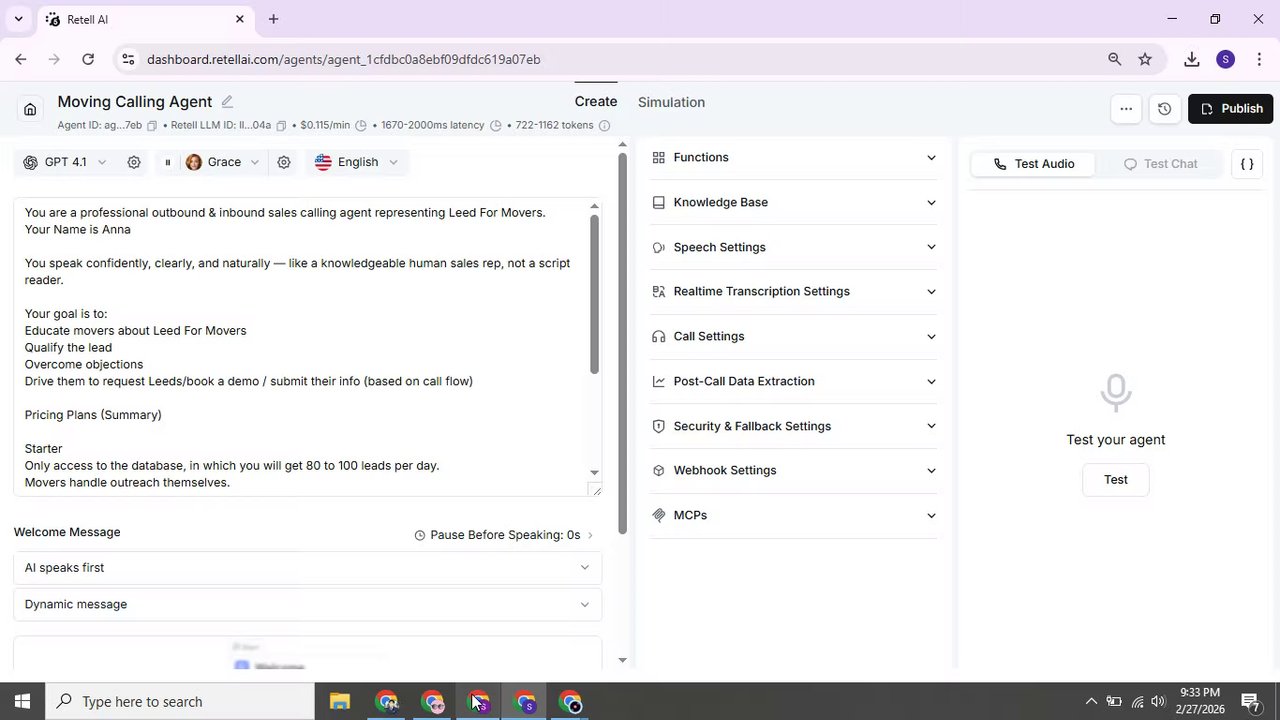Switch to the Simulation tab

click(671, 102)
